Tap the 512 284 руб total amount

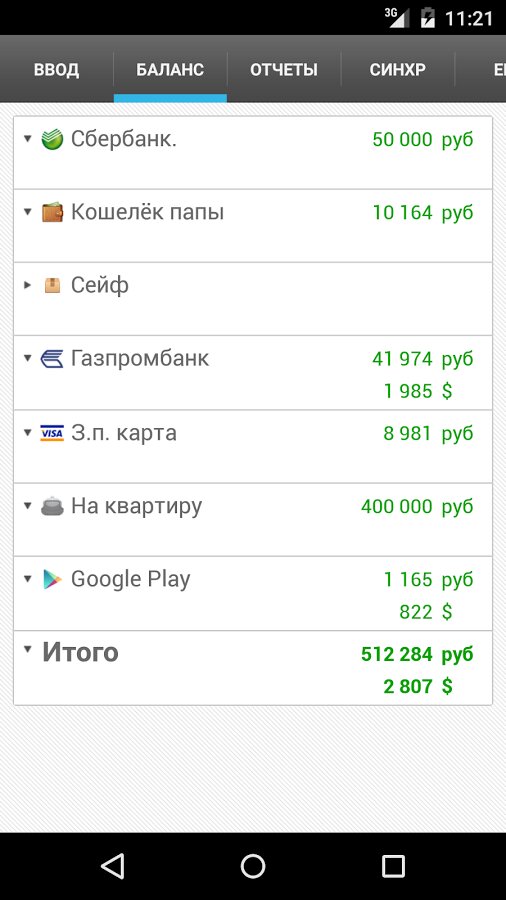click(x=417, y=654)
